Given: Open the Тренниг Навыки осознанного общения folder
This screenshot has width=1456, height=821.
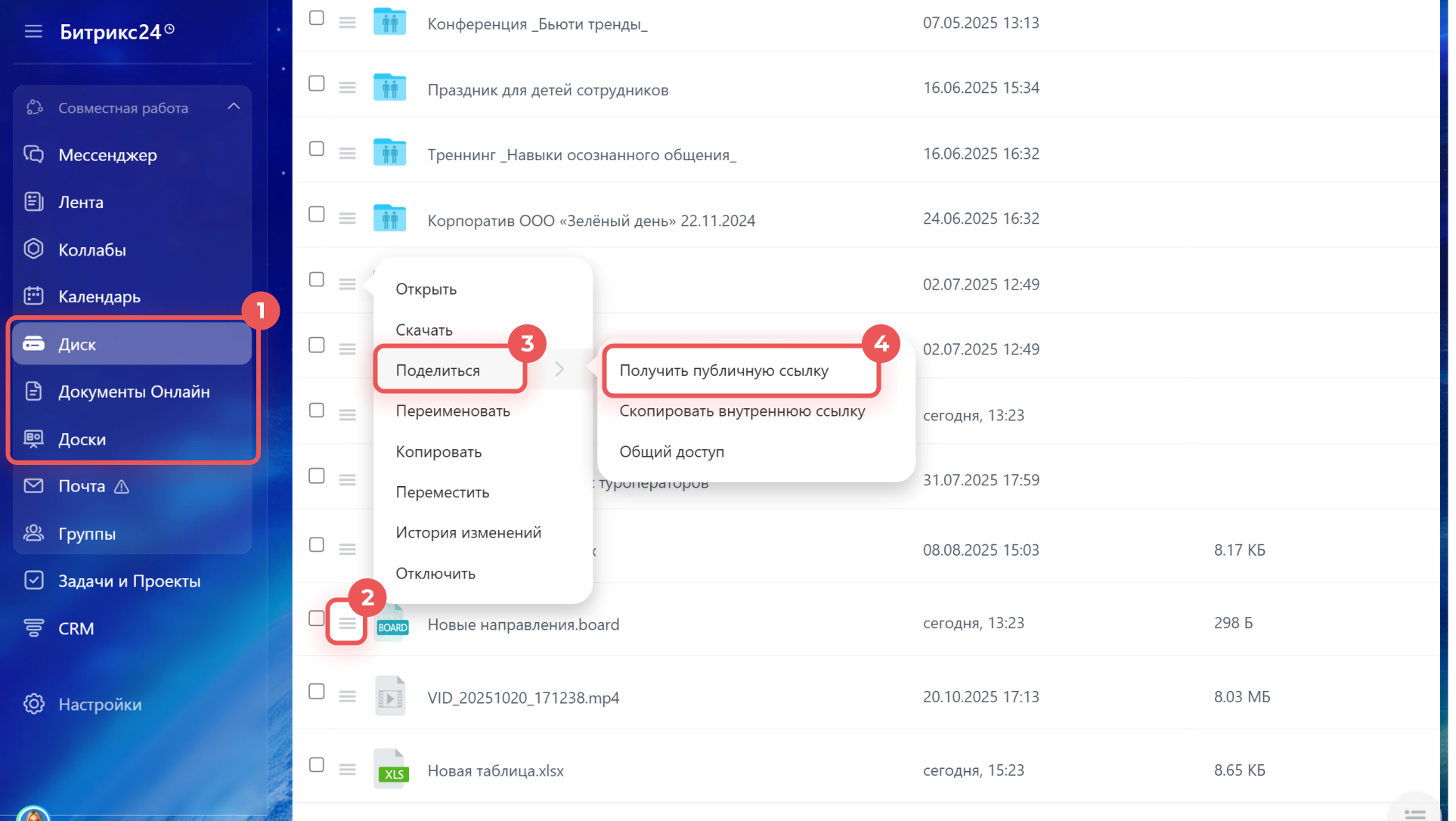Looking at the screenshot, I should pyautogui.click(x=581, y=155).
